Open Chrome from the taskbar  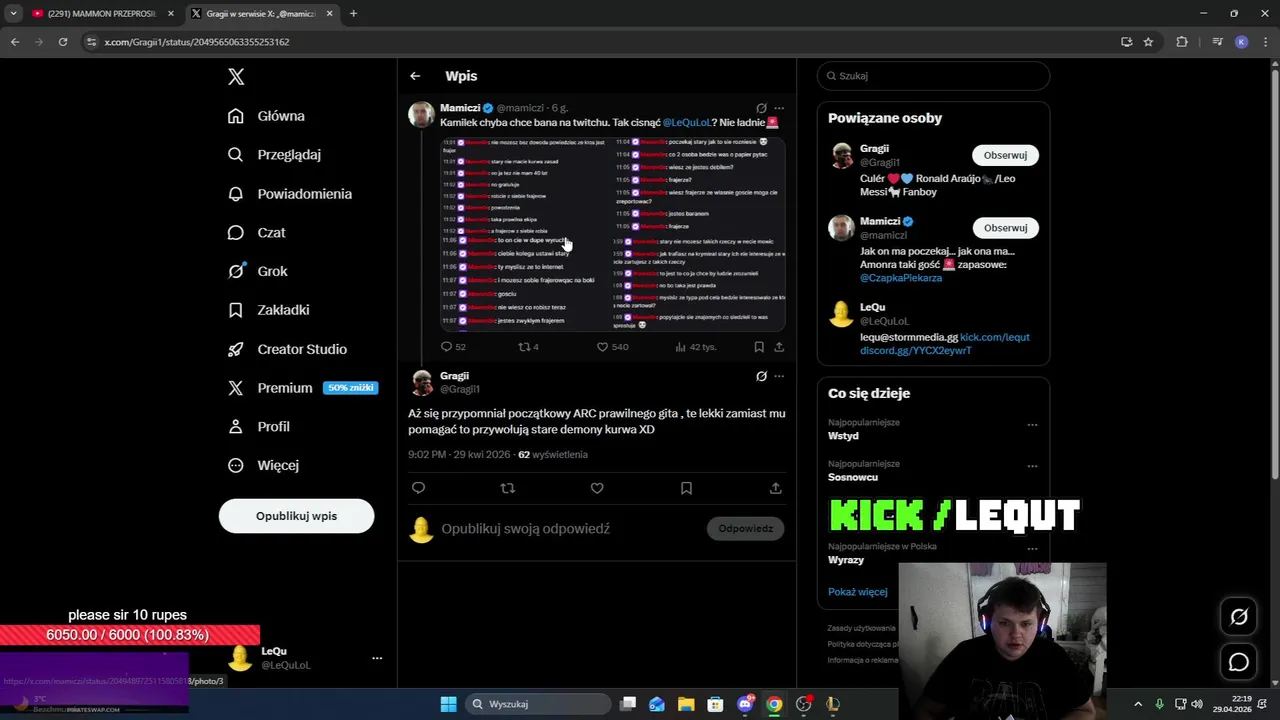click(x=774, y=704)
